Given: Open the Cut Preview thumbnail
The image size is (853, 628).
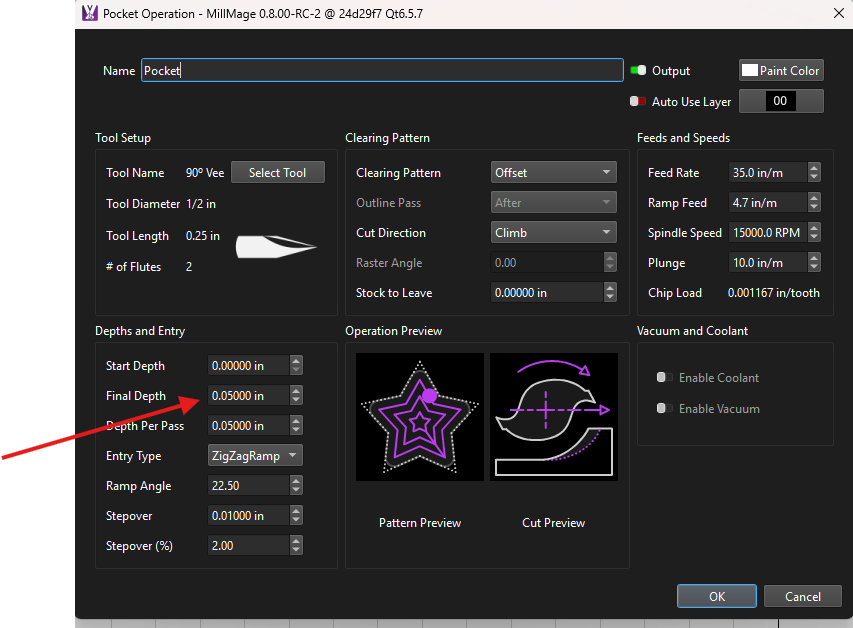Looking at the screenshot, I should [554, 417].
